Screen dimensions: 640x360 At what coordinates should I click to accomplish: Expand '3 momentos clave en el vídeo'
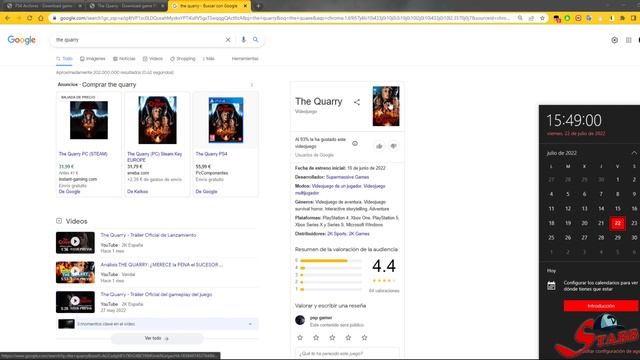click(157, 324)
